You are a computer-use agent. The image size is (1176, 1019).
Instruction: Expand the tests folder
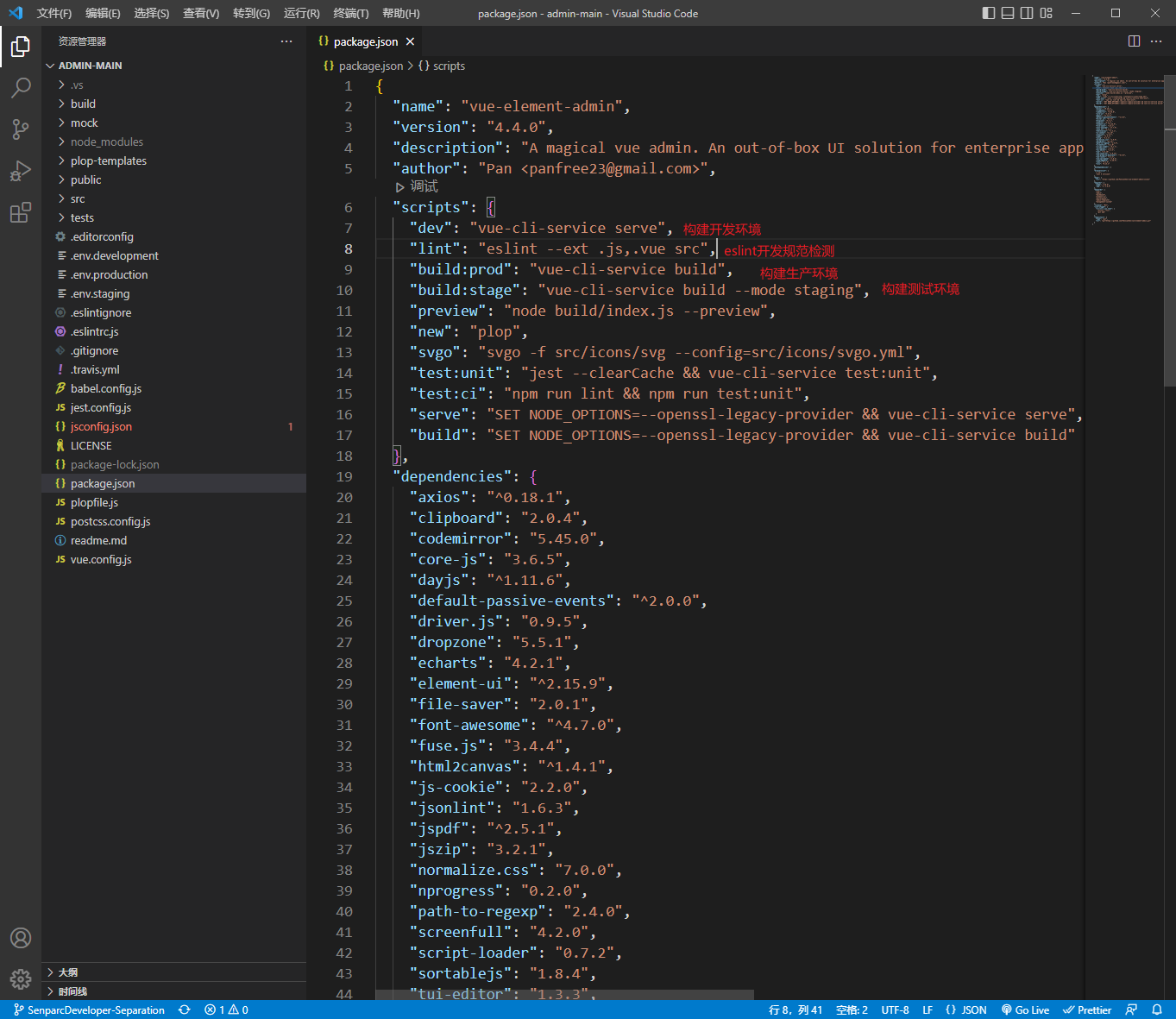point(173,217)
